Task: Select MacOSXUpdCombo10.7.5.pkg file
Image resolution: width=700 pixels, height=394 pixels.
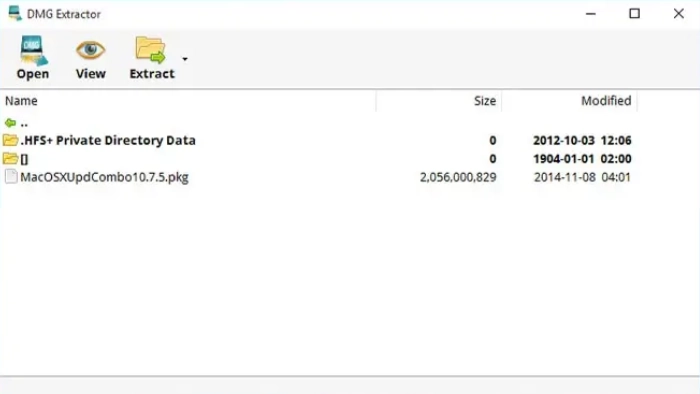Action: (x=104, y=177)
